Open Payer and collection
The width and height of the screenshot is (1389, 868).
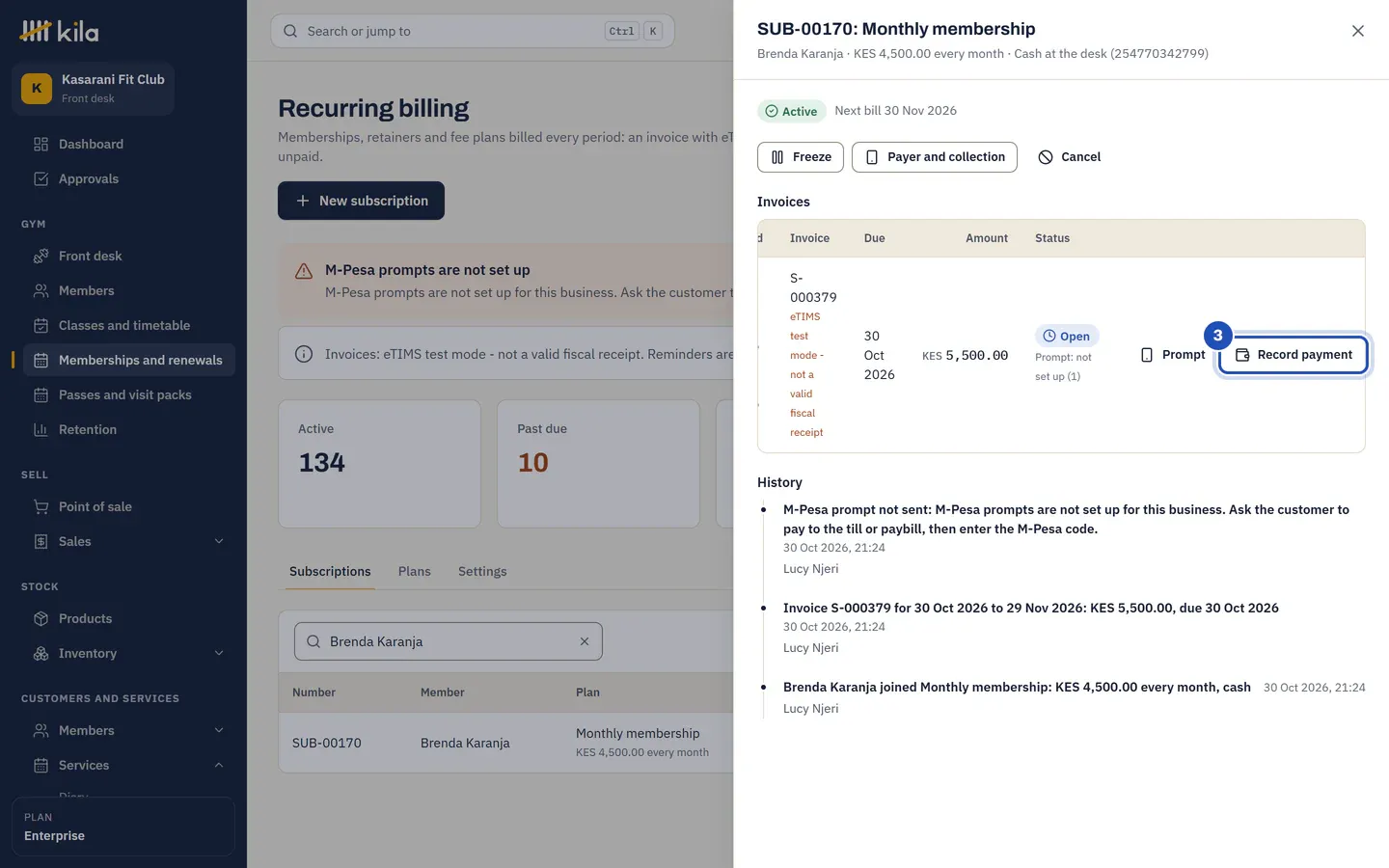click(935, 157)
